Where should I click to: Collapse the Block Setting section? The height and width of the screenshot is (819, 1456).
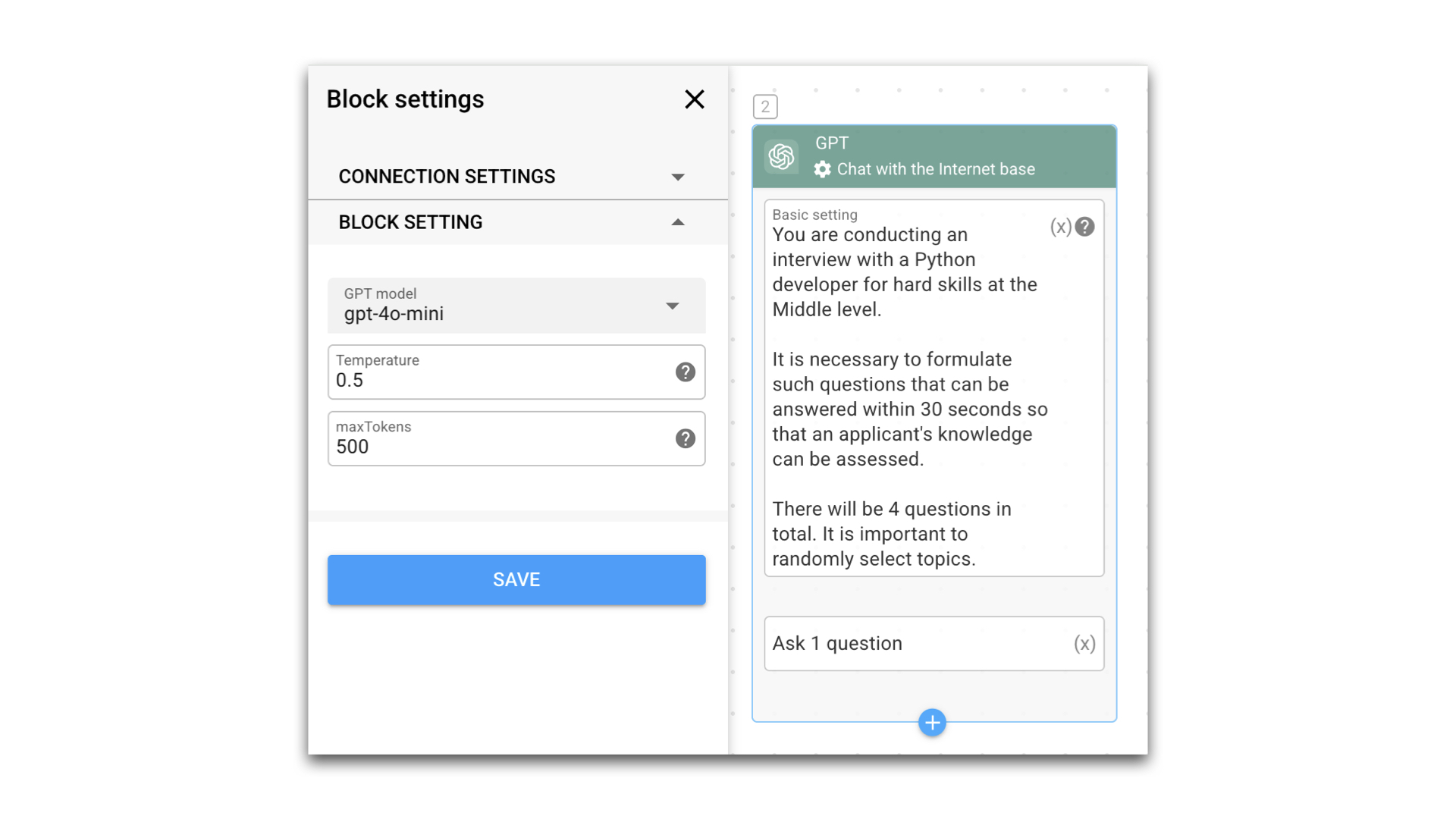point(677,222)
